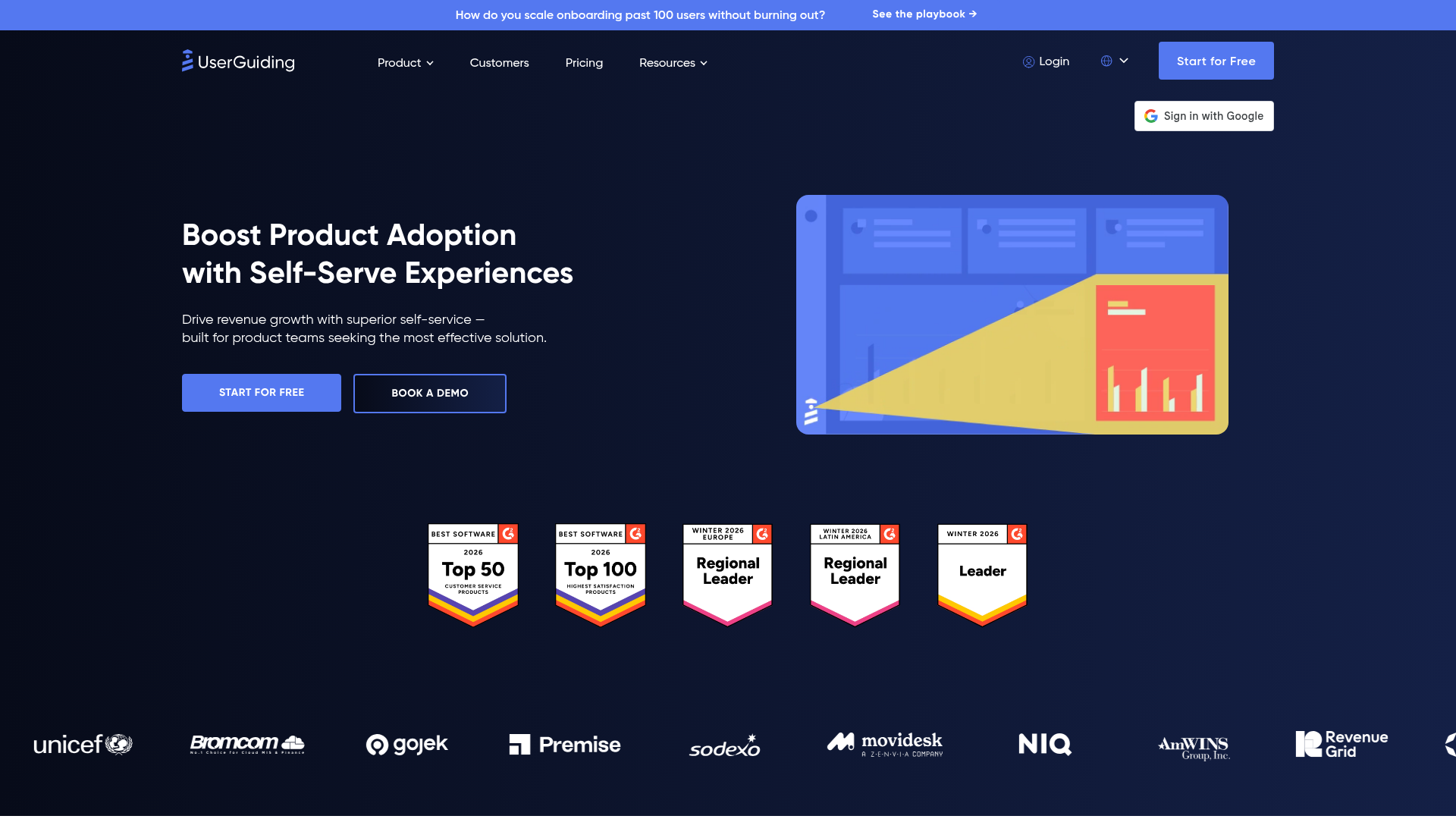The image size is (1456, 819).
Task: Click the unicef logo
Action: (83, 745)
